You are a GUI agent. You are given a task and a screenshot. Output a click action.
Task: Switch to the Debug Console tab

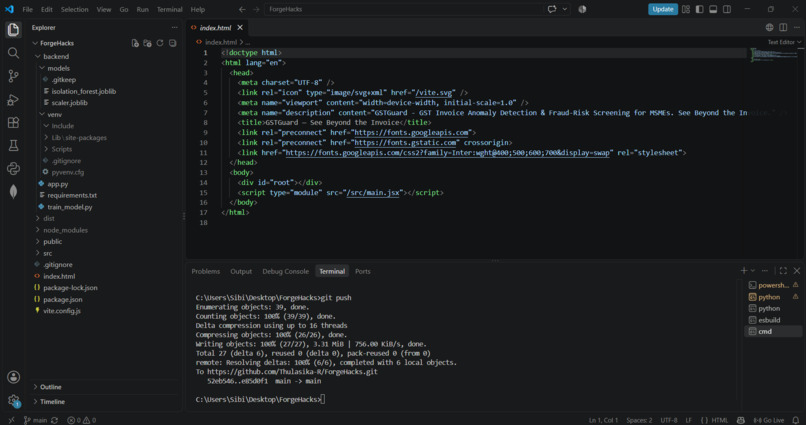coord(285,271)
